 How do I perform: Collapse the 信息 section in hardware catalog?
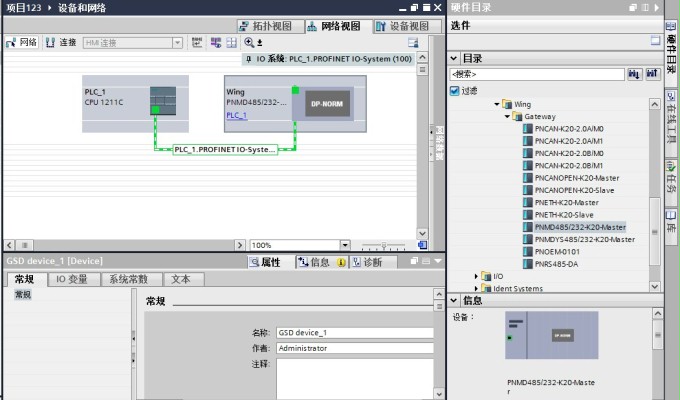point(454,300)
